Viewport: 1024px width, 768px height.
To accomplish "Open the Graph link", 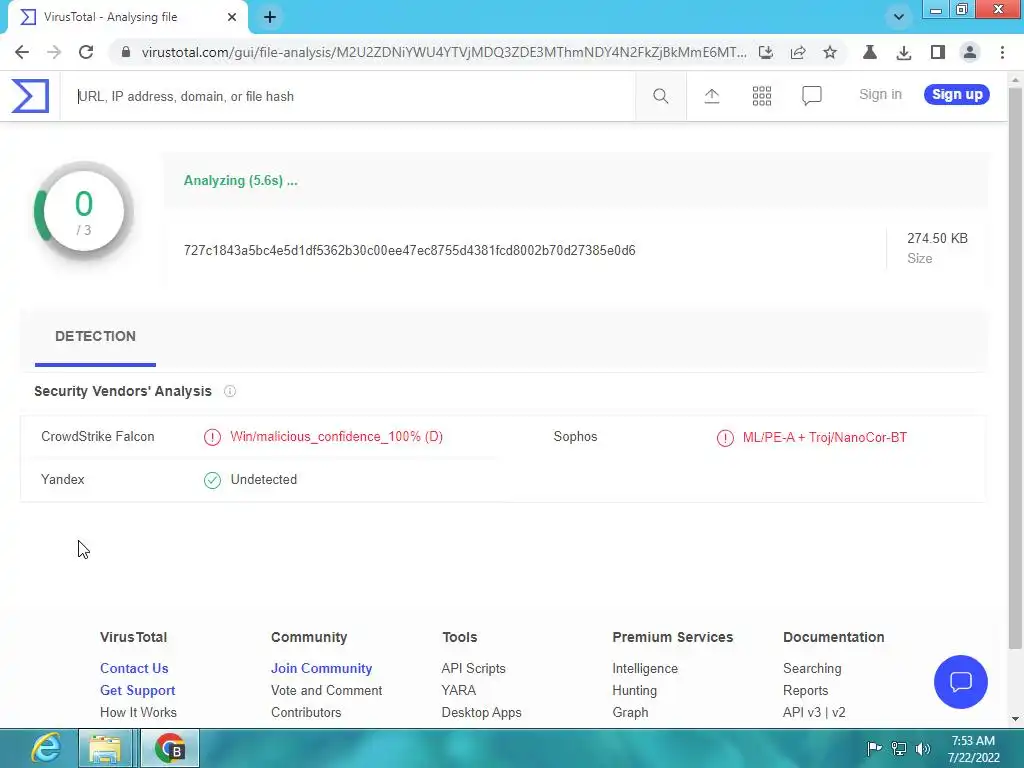I will point(630,712).
